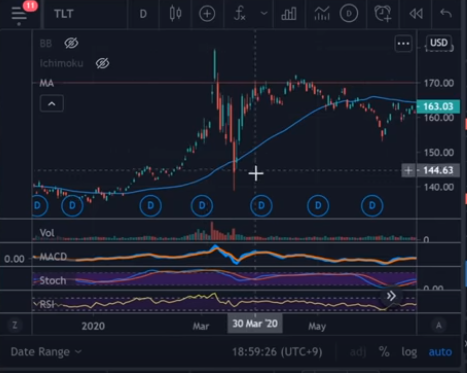Select the RSI indicator label
Image resolution: width=467 pixels, height=373 pixels.
(47, 304)
